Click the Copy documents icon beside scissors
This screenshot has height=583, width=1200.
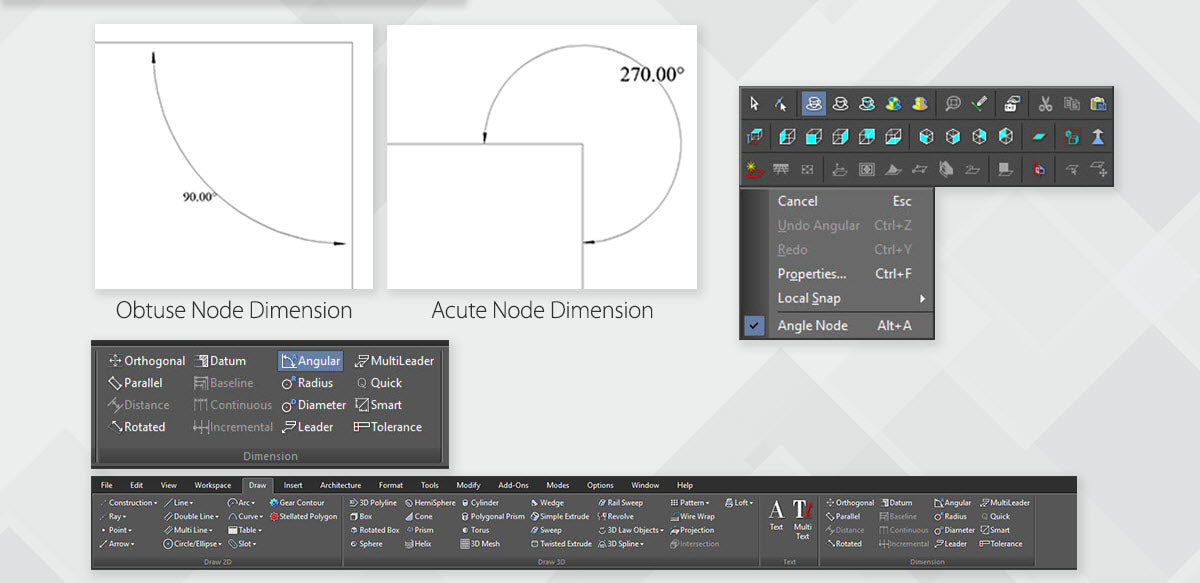click(x=1071, y=103)
